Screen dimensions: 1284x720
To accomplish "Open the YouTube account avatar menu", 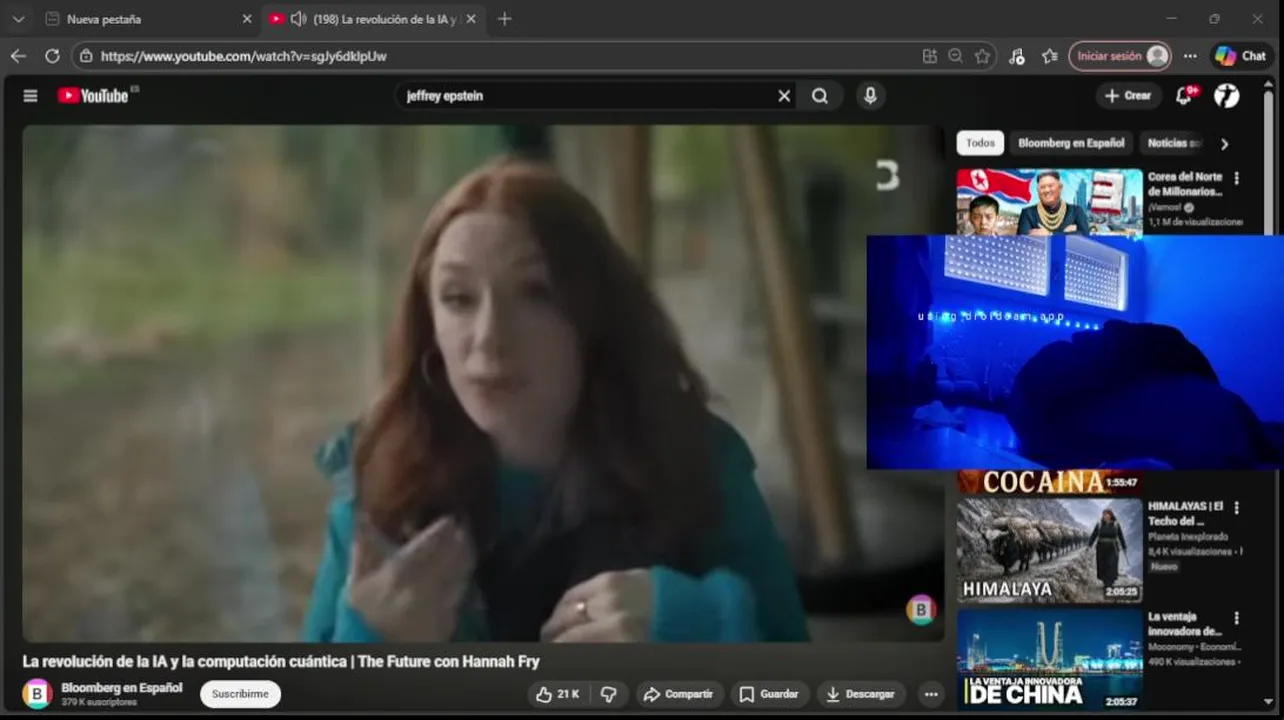I will click(1227, 96).
